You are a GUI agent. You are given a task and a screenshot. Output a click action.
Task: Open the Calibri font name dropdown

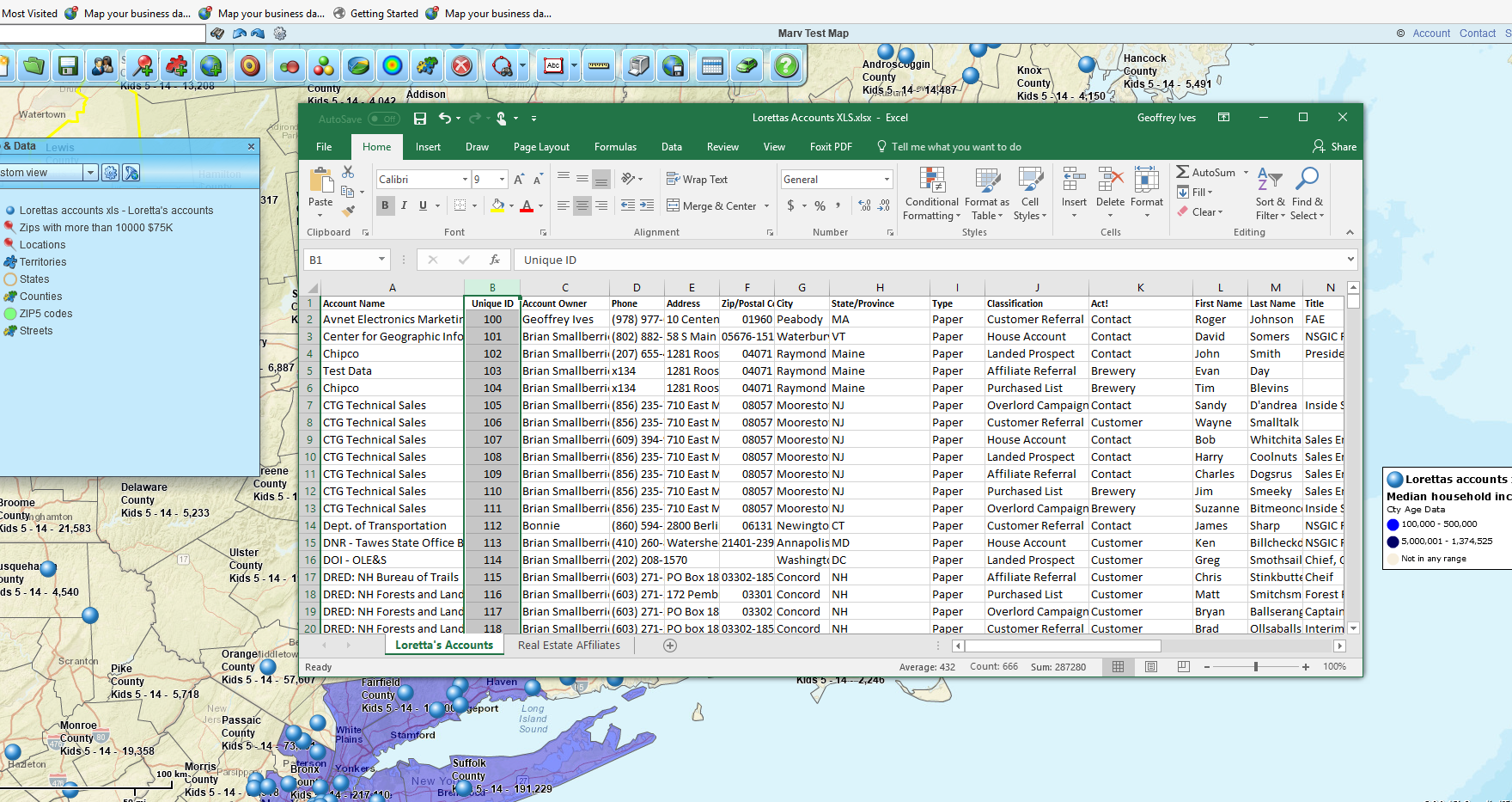click(x=465, y=179)
